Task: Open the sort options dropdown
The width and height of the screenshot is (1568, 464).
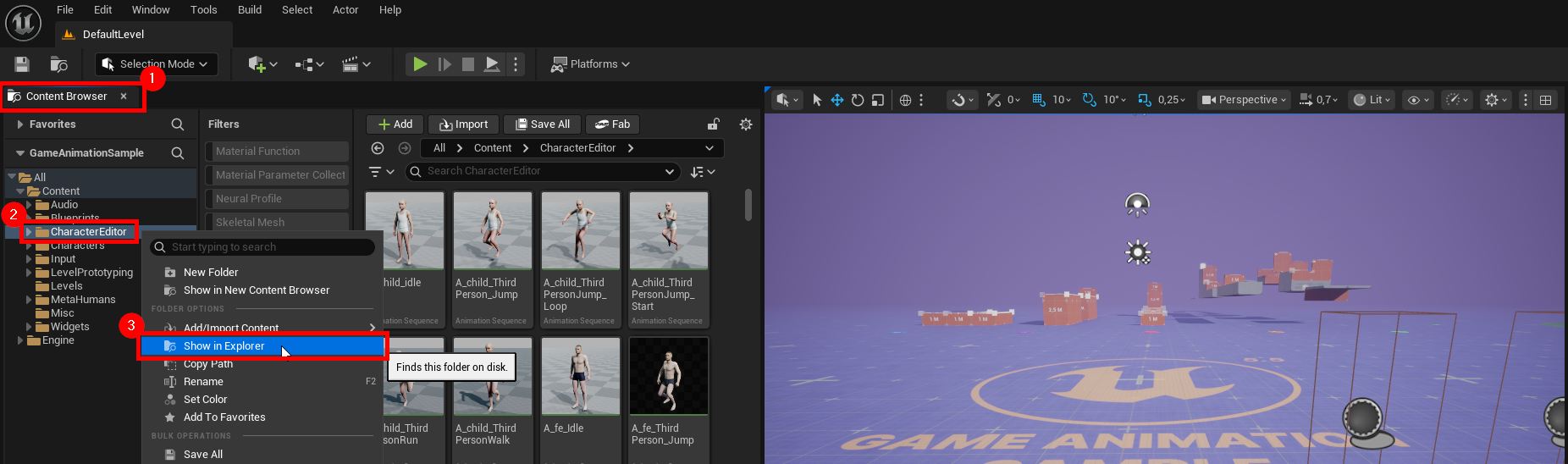Action: click(703, 172)
